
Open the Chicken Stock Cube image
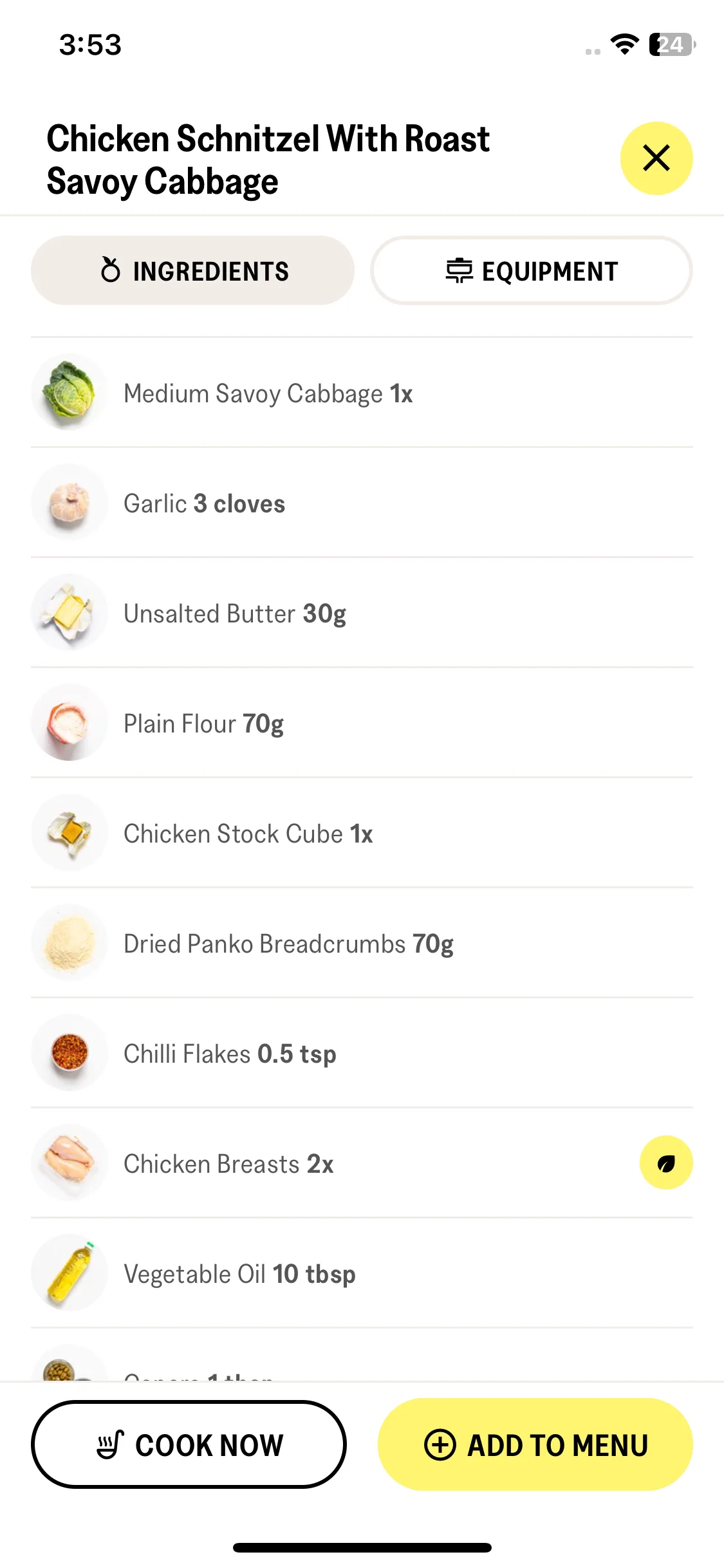[70, 832]
